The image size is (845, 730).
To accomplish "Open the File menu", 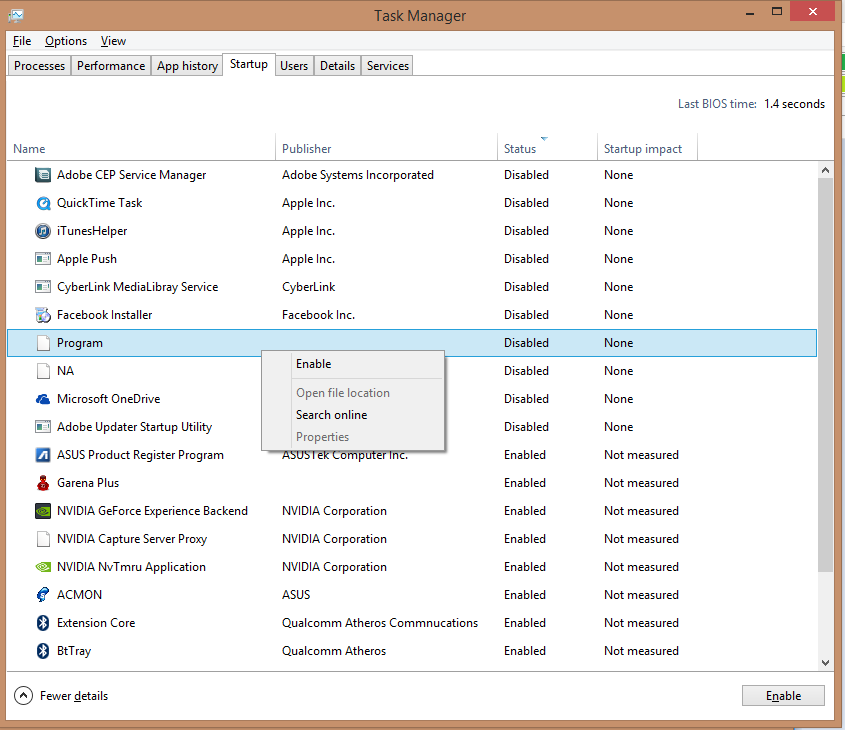I will [x=22, y=41].
